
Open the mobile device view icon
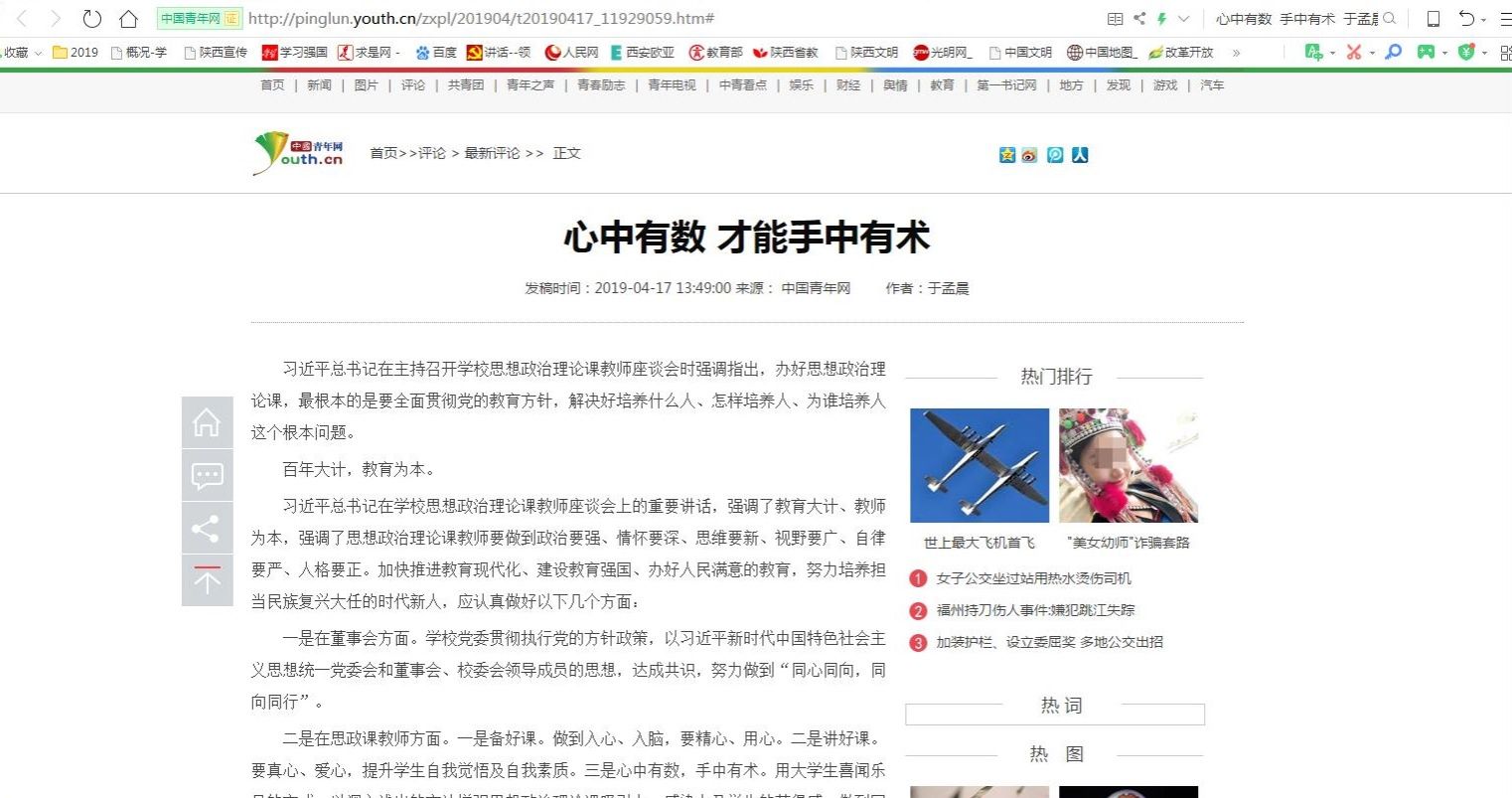pos(1434,19)
